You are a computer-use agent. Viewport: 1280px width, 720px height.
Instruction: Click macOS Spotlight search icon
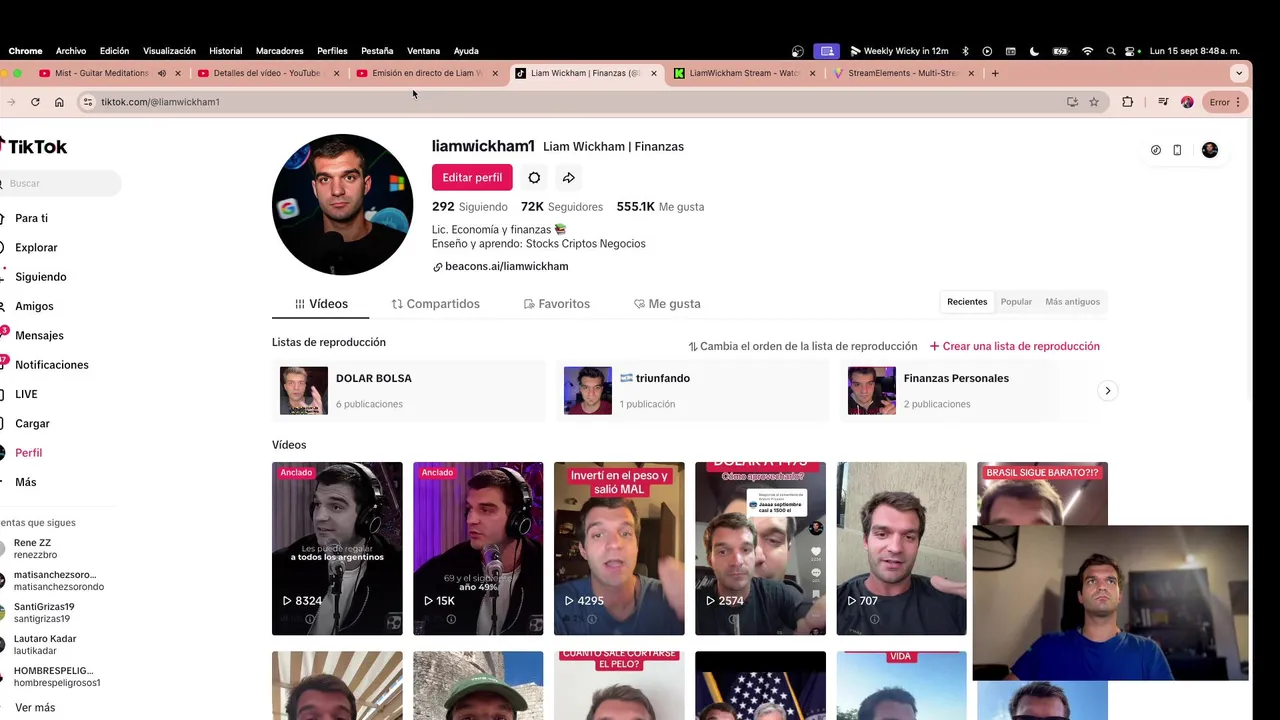1111,51
